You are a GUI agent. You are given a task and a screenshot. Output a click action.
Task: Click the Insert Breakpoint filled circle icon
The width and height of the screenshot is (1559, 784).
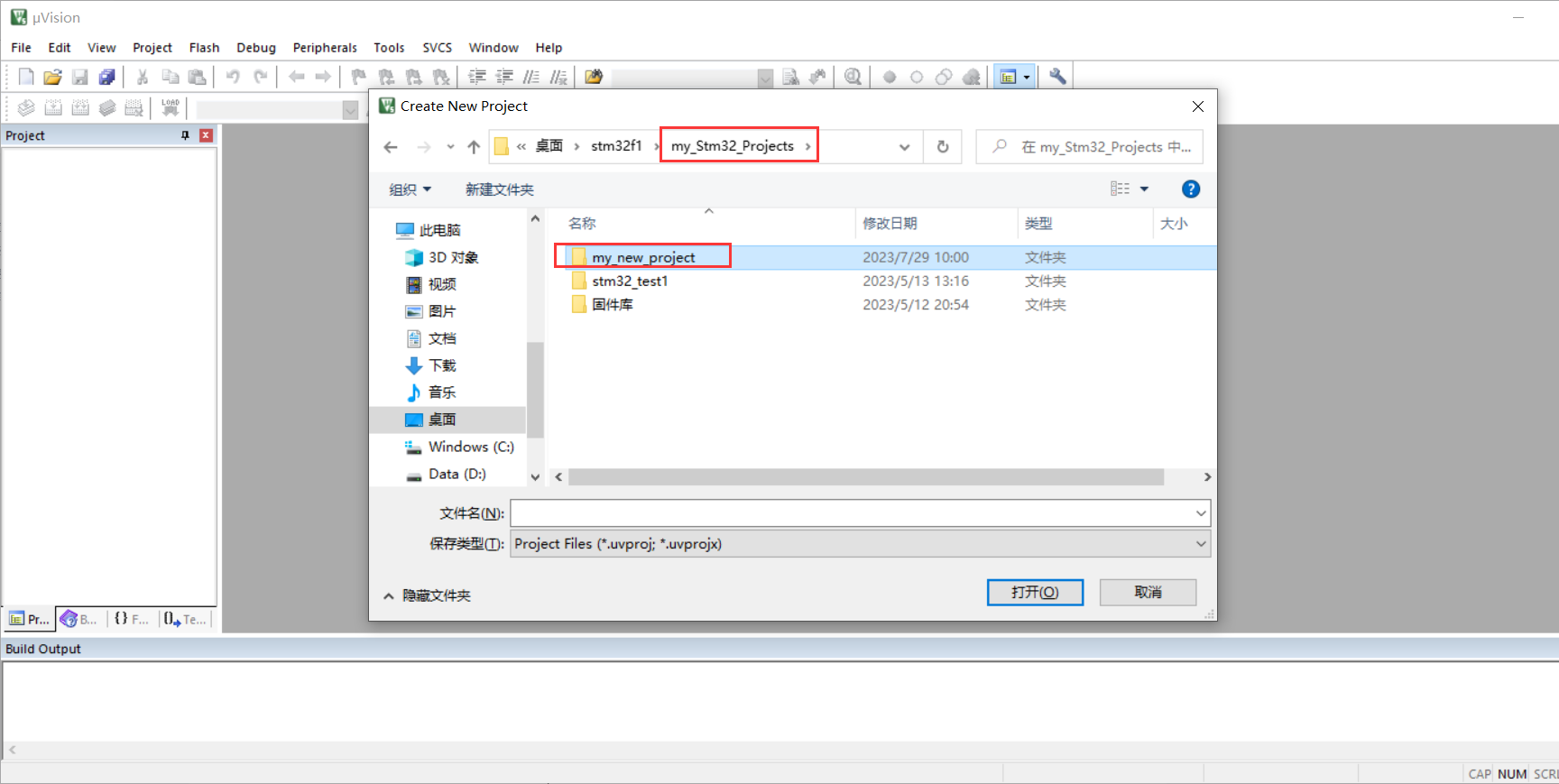click(890, 77)
